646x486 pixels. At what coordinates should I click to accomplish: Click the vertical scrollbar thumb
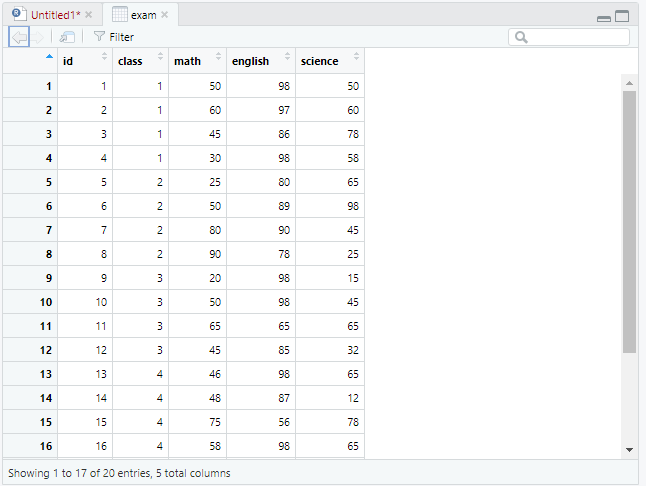(629, 222)
